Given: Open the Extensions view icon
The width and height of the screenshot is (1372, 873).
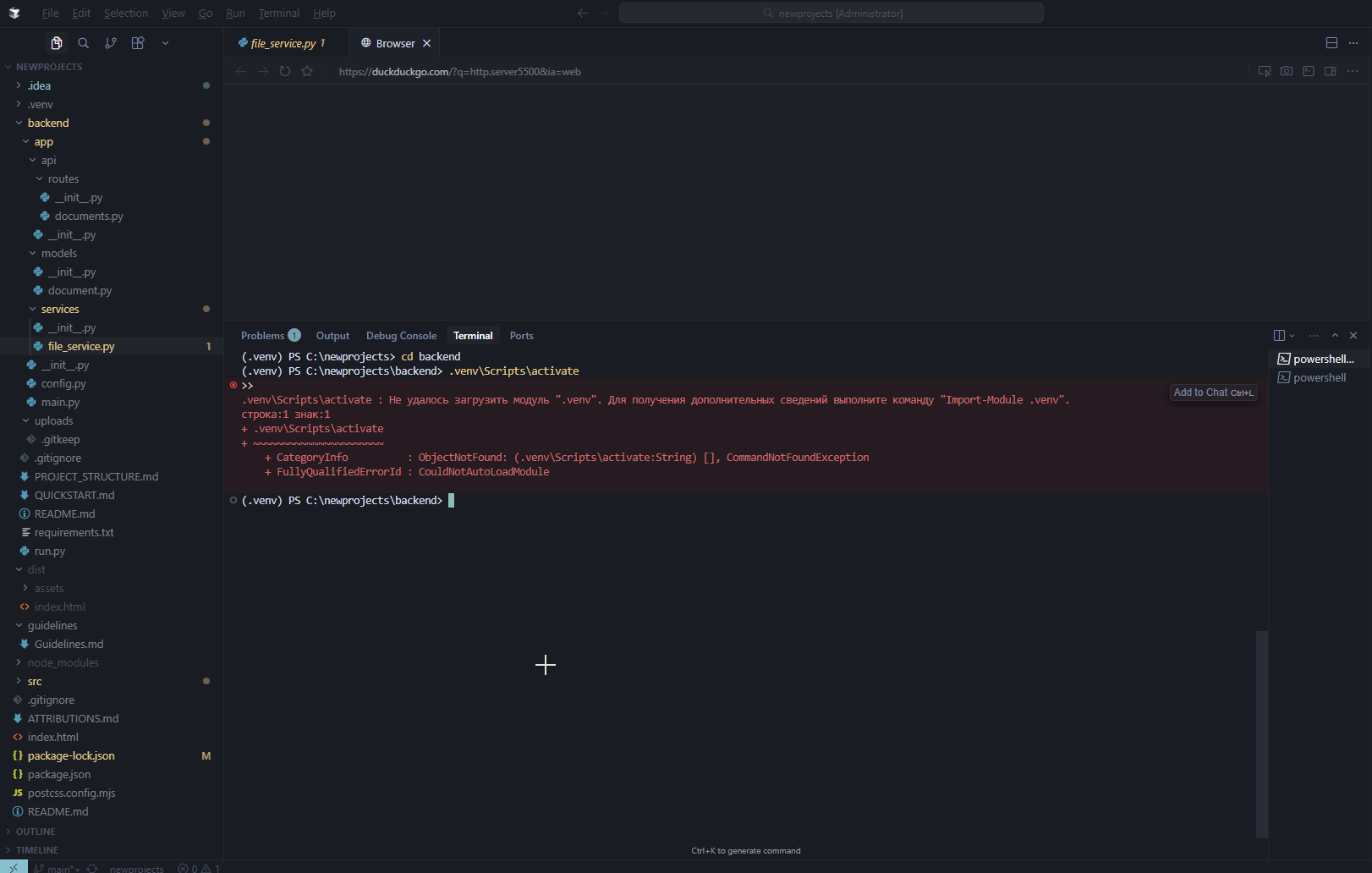Looking at the screenshot, I should [x=138, y=43].
